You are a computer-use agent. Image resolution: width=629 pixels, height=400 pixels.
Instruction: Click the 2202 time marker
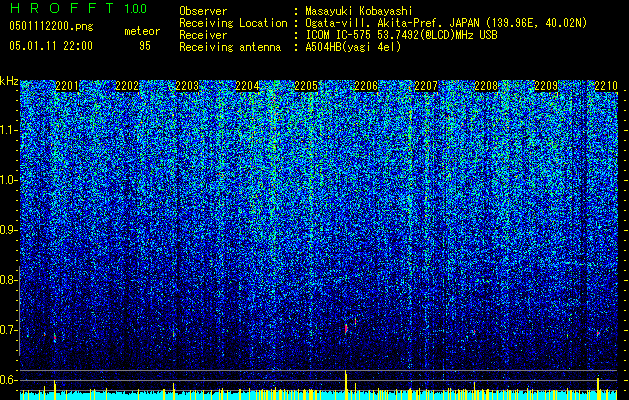[x=127, y=86]
